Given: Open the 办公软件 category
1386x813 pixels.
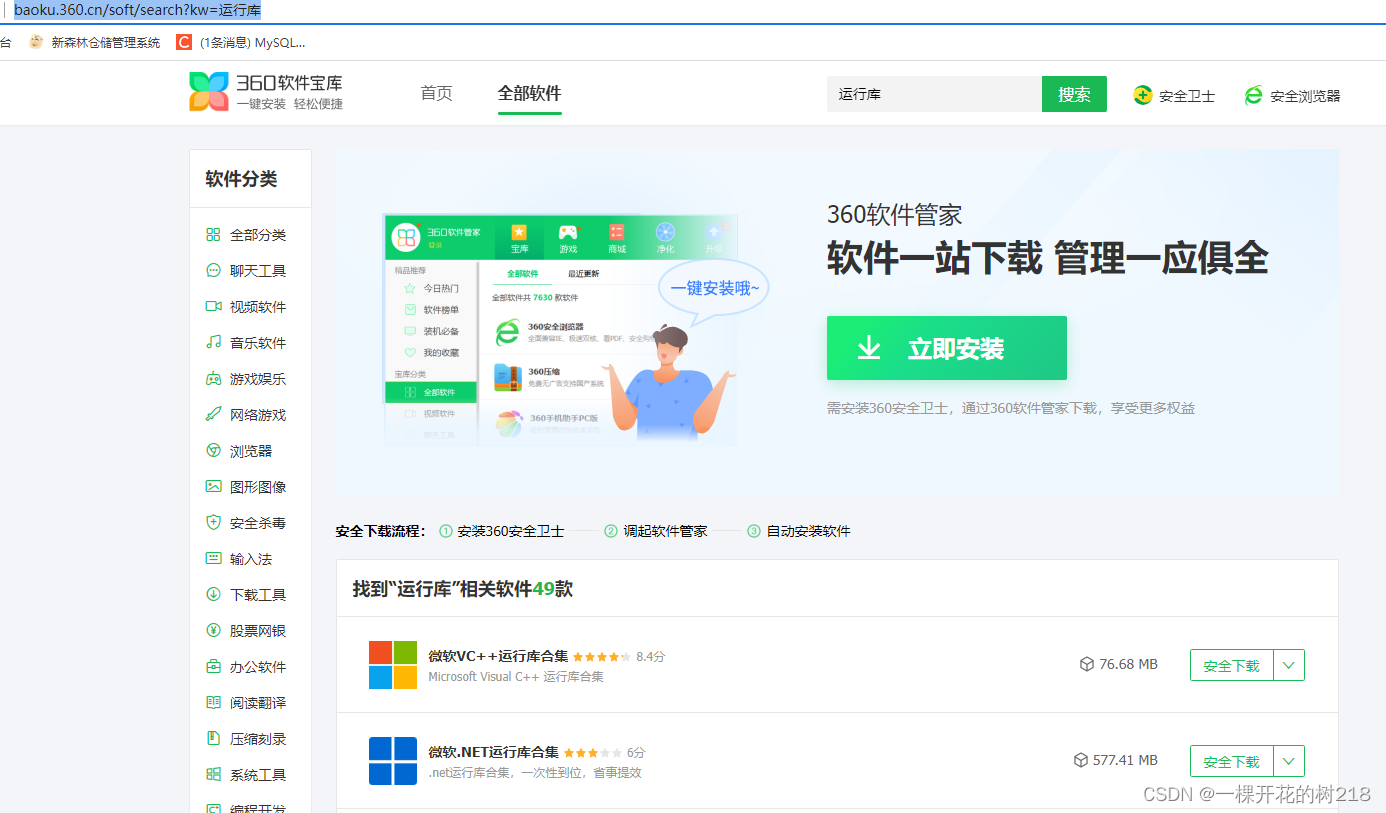Looking at the screenshot, I should point(258,667).
